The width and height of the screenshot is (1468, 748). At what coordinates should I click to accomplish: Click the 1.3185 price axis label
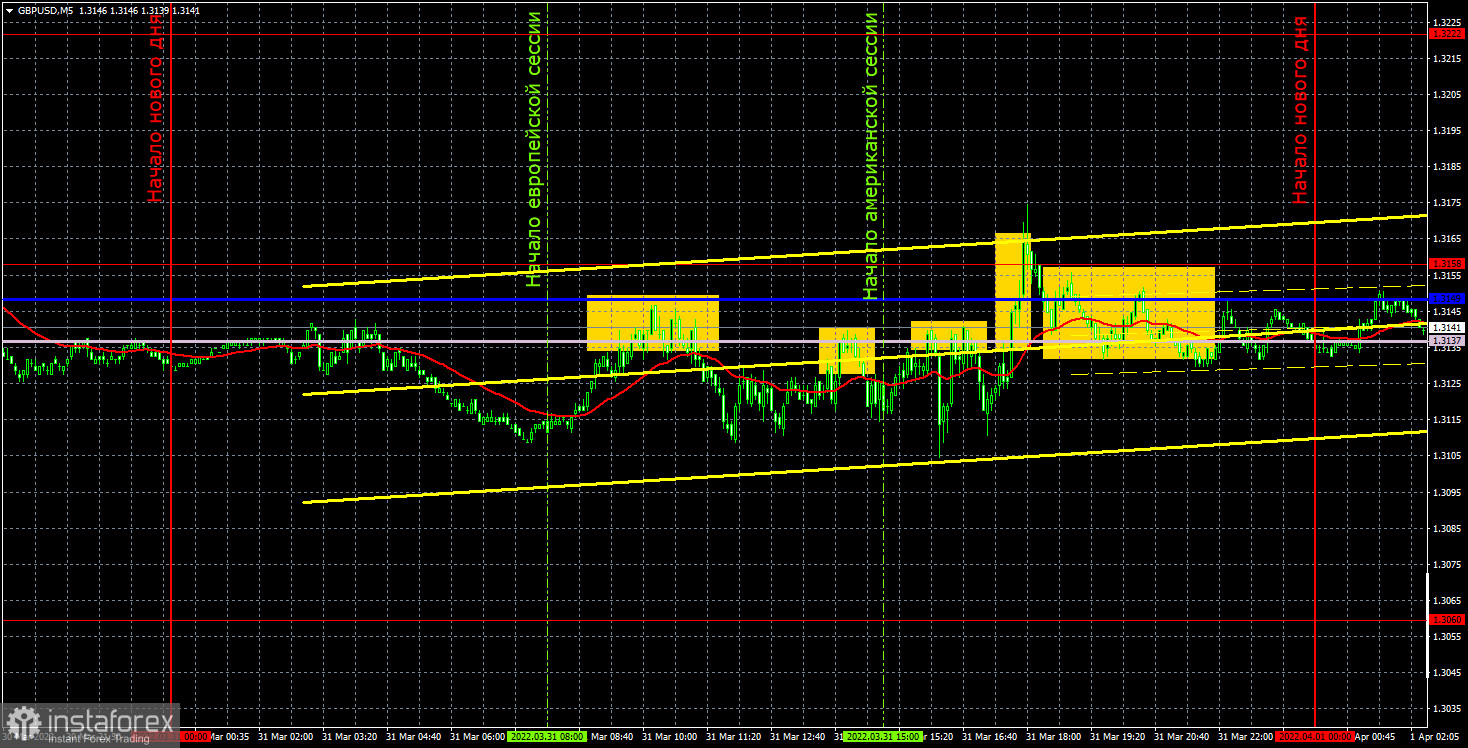point(1447,167)
